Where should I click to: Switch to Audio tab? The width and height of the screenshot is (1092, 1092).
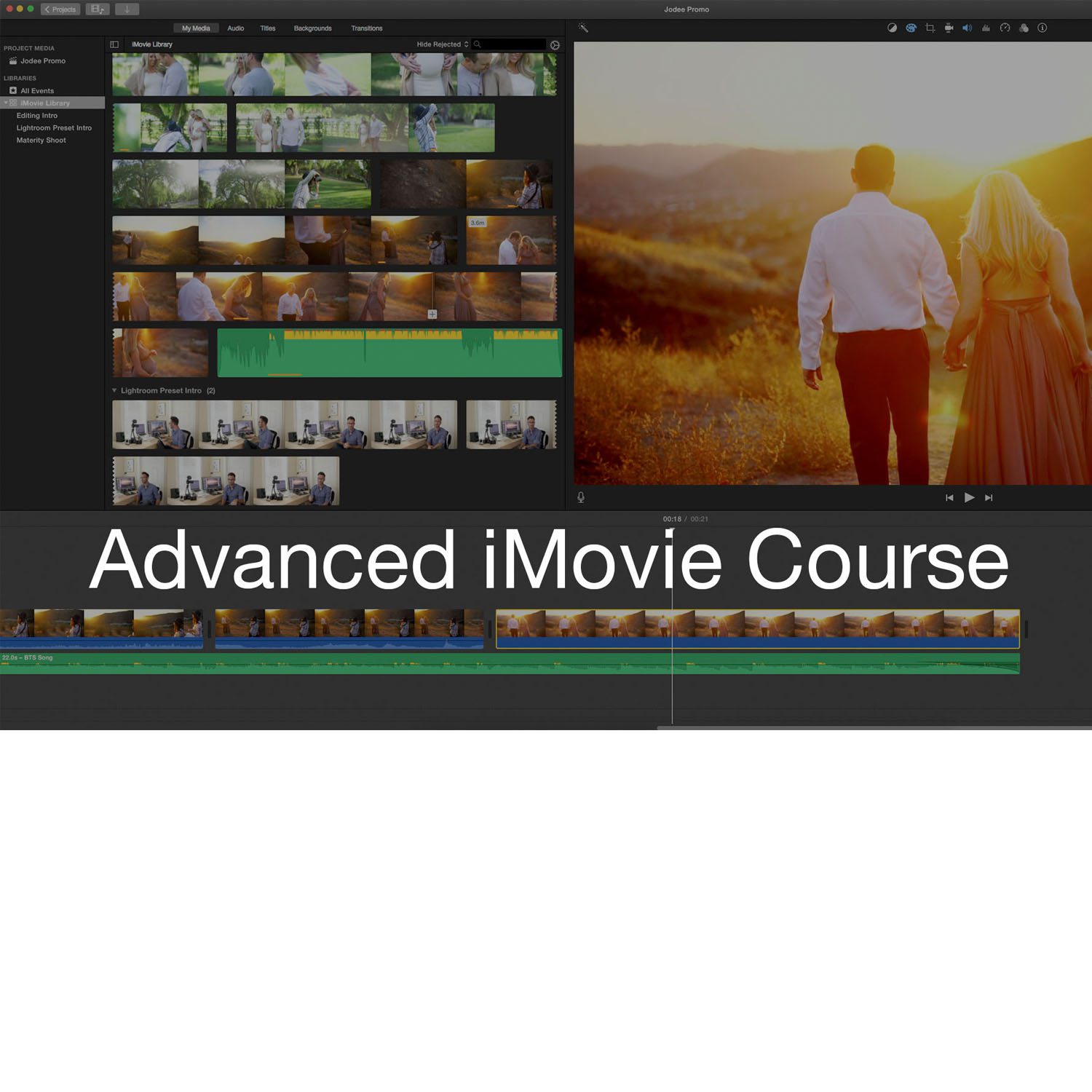235,28
